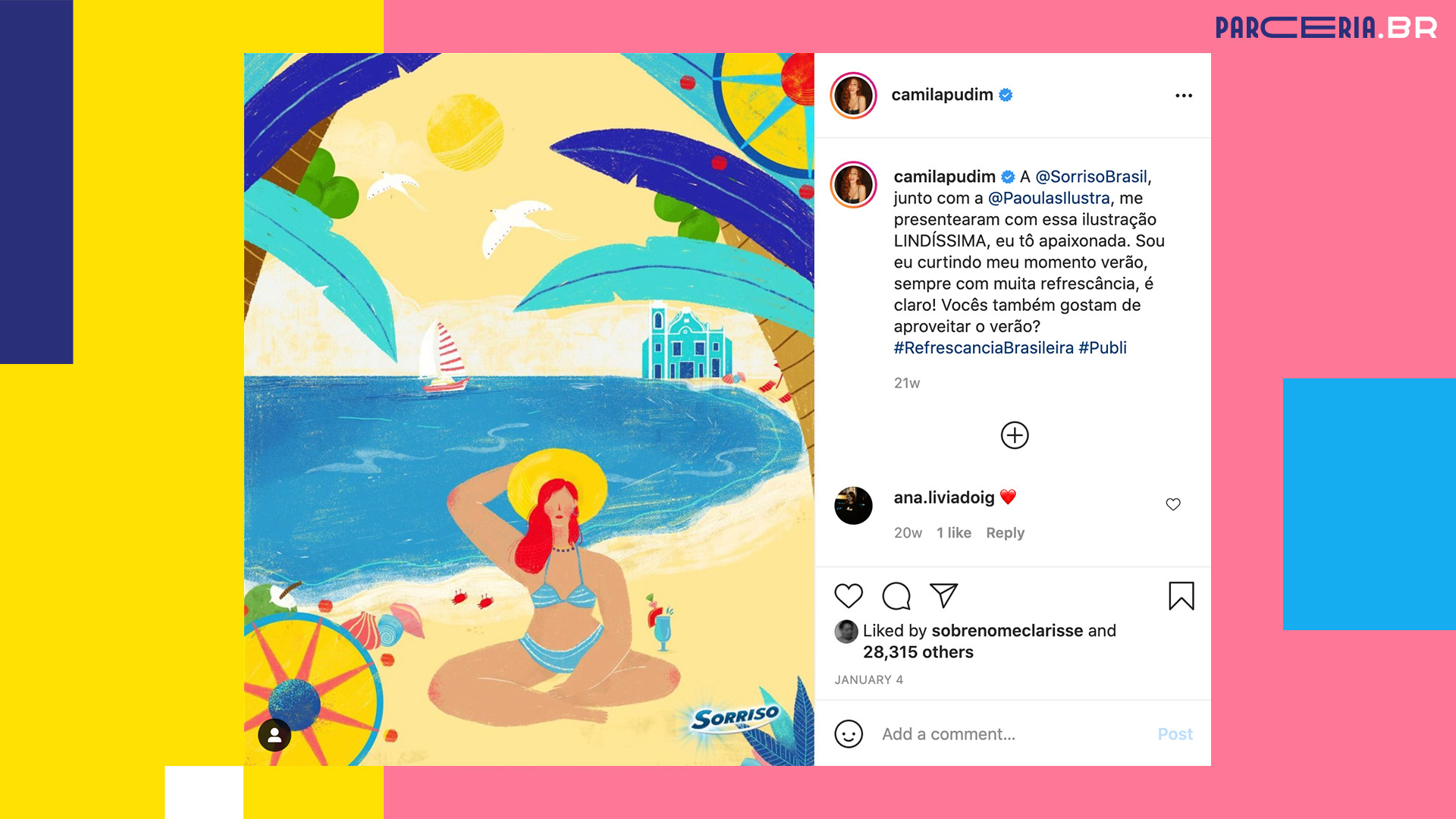1456x819 pixels.
Task: Like ana.liviadoig's comment heart
Action: (x=1173, y=504)
